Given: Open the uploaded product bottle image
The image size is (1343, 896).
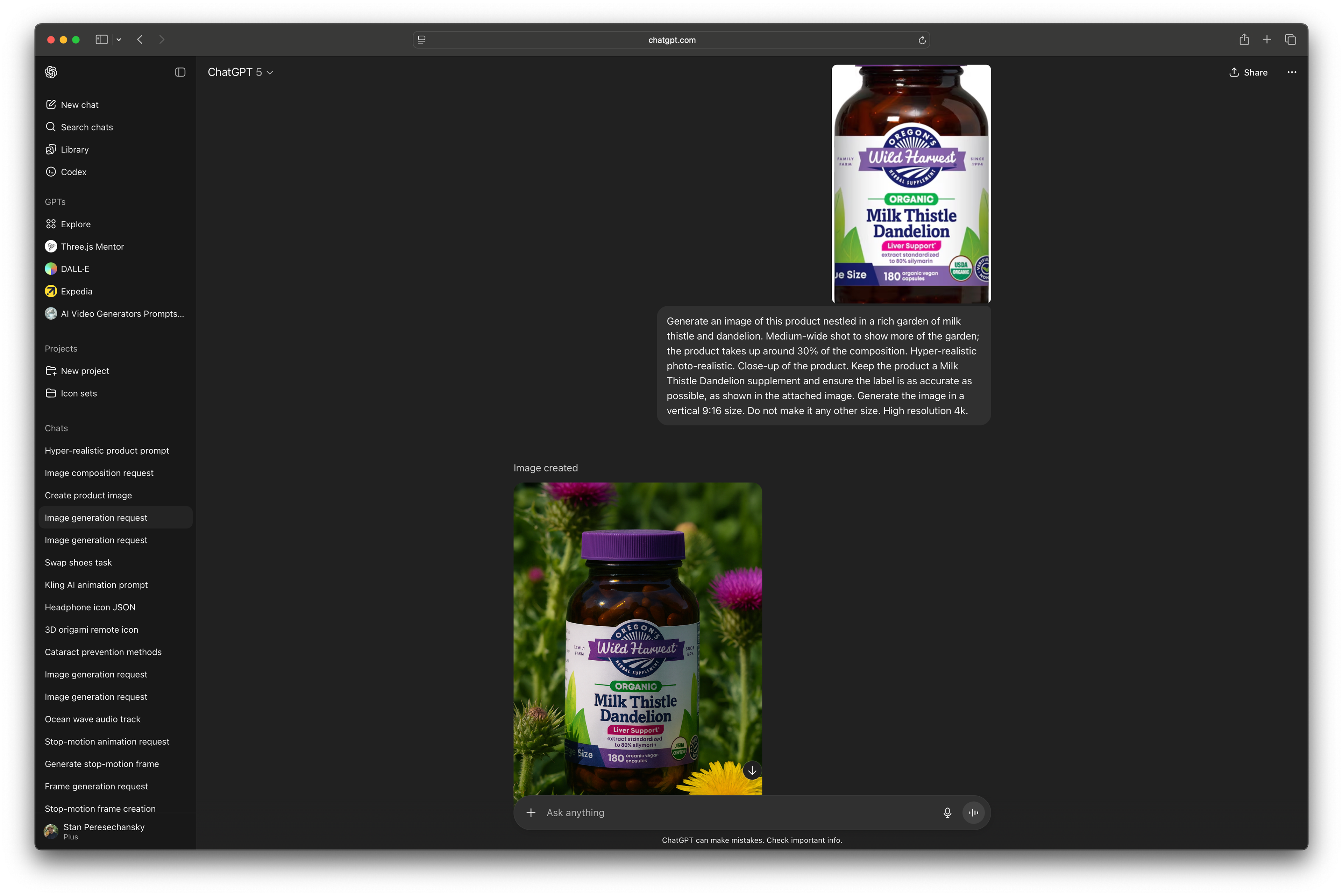Looking at the screenshot, I should pyautogui.click(x=911, y=183).
